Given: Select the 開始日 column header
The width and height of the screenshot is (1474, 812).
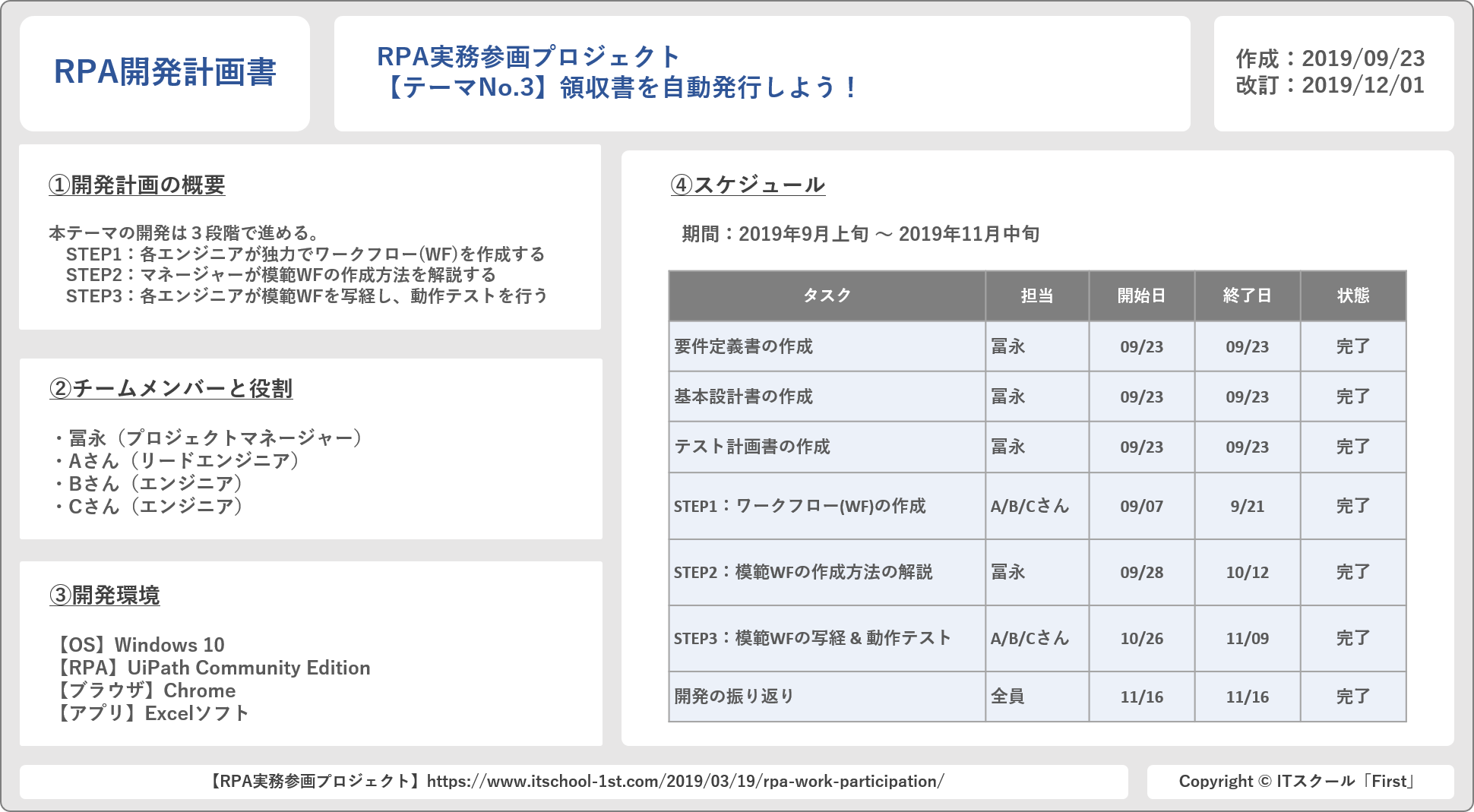Looking at the screenshot, I should click(1141, 295).
